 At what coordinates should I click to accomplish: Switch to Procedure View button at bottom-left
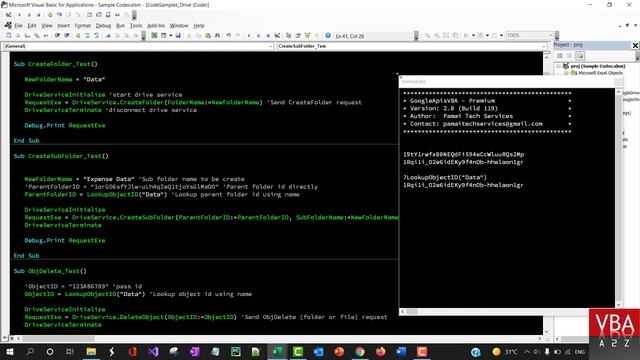[5, 338]
